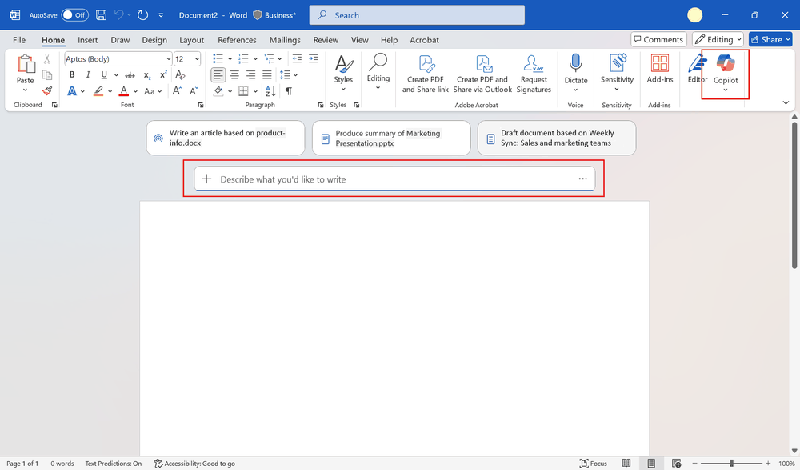
Task: Apply superscript formatting
Action: pyautogui.click(x=163, y=75)
